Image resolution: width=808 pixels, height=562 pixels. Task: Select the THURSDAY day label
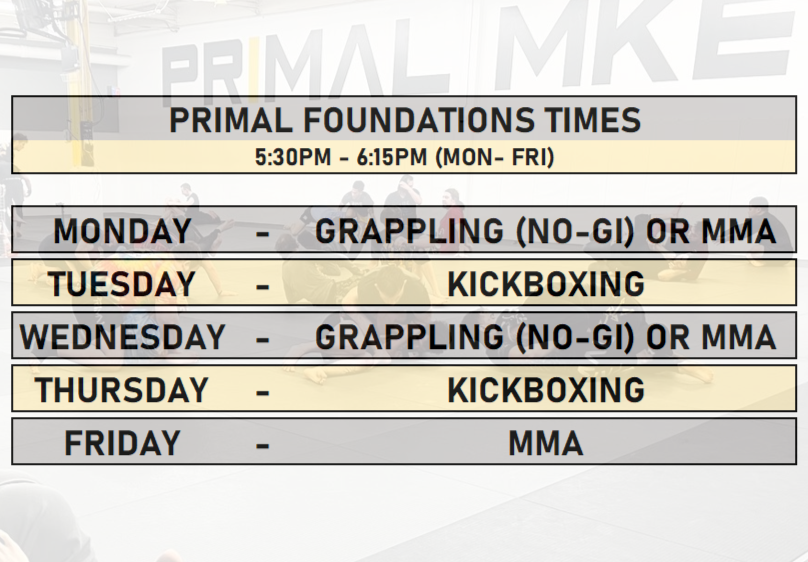click(x=122, y=390)
